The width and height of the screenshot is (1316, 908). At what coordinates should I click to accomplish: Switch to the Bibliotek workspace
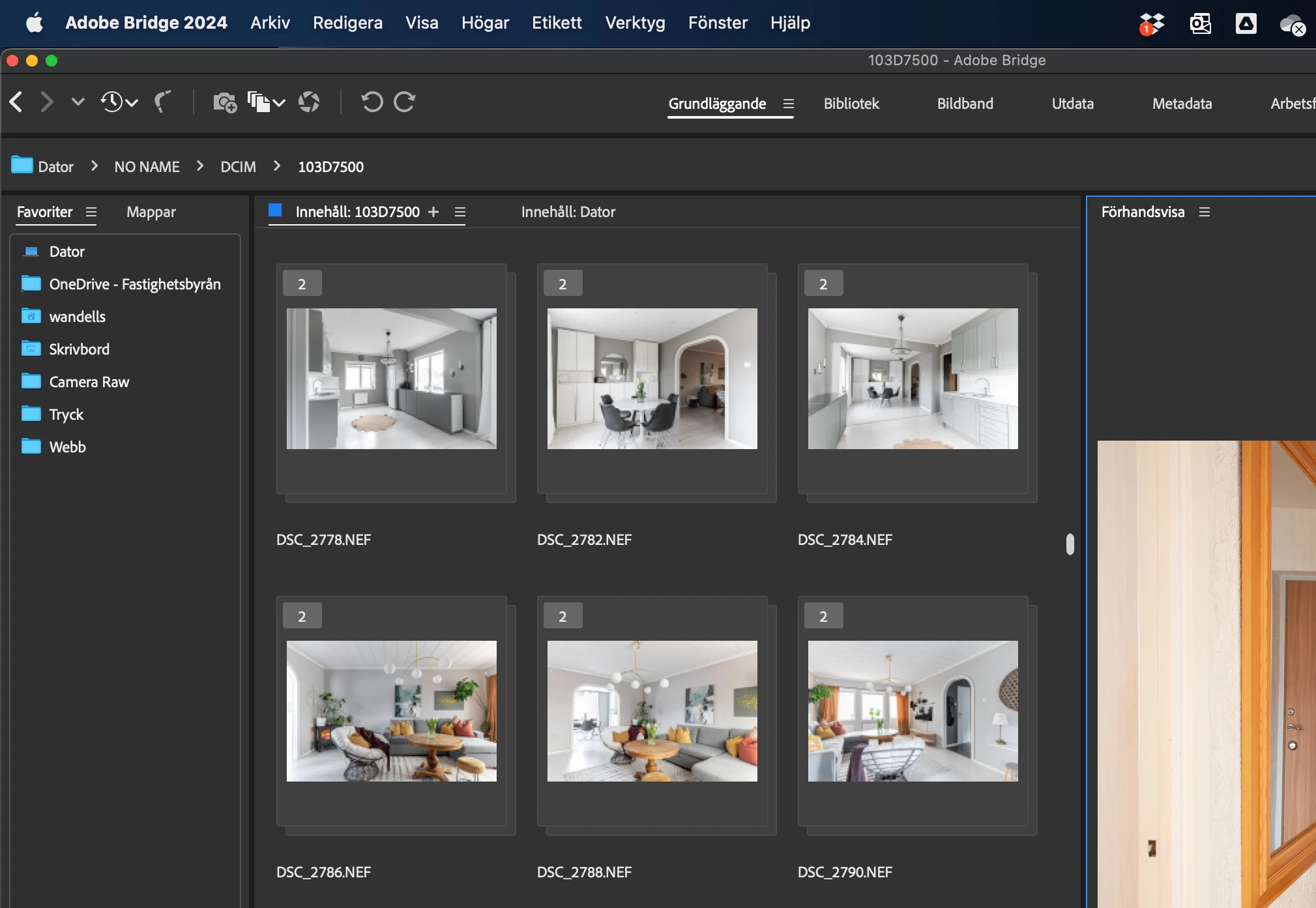click(x=851, y=104)
